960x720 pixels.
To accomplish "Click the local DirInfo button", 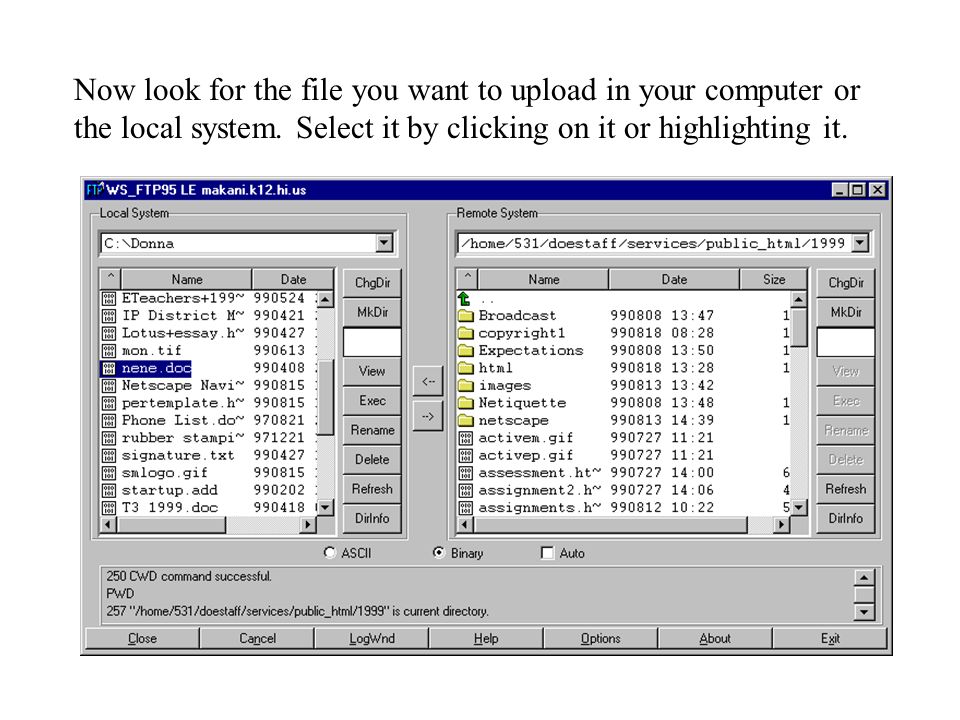I will (x=372, y=518).
